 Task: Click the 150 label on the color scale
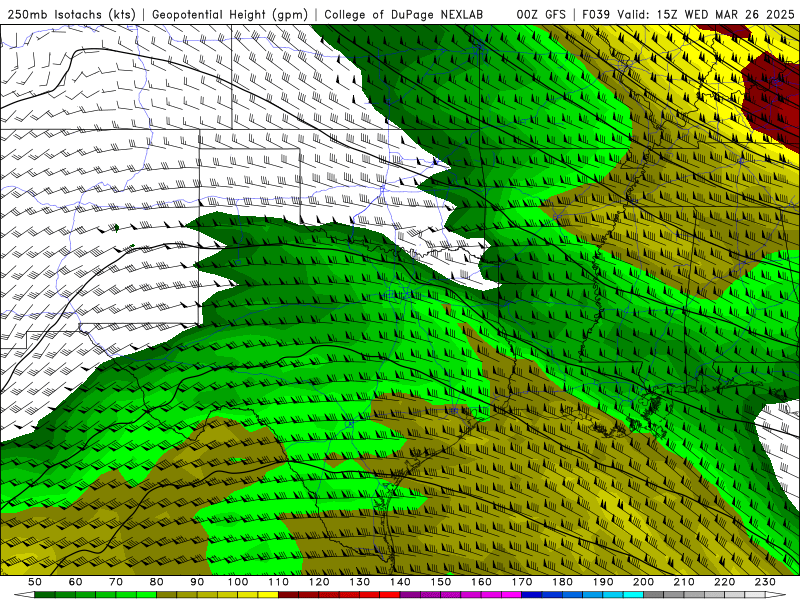pos(441,582)
